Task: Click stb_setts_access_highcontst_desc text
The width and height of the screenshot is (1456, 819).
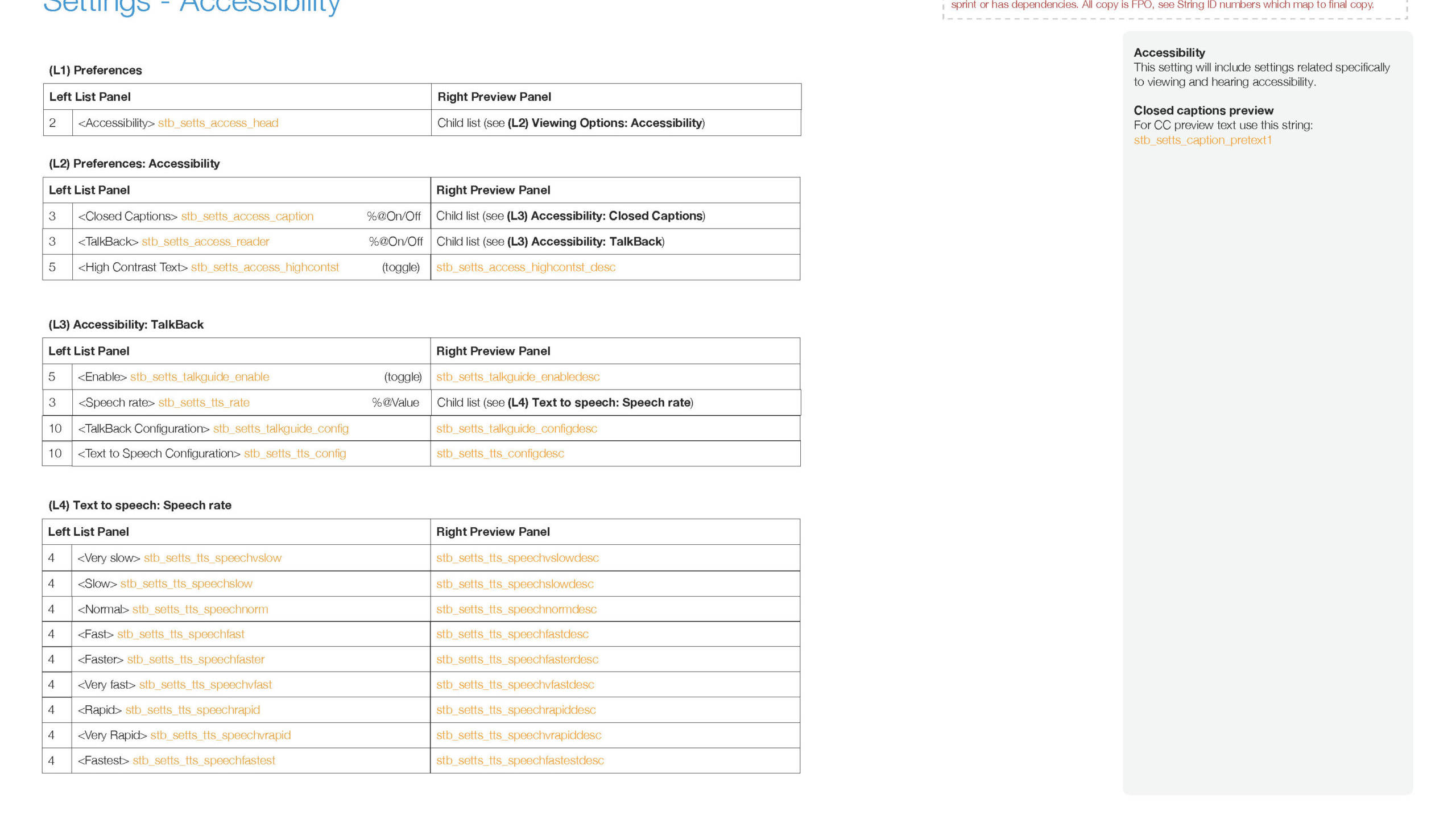Action: 526,267
